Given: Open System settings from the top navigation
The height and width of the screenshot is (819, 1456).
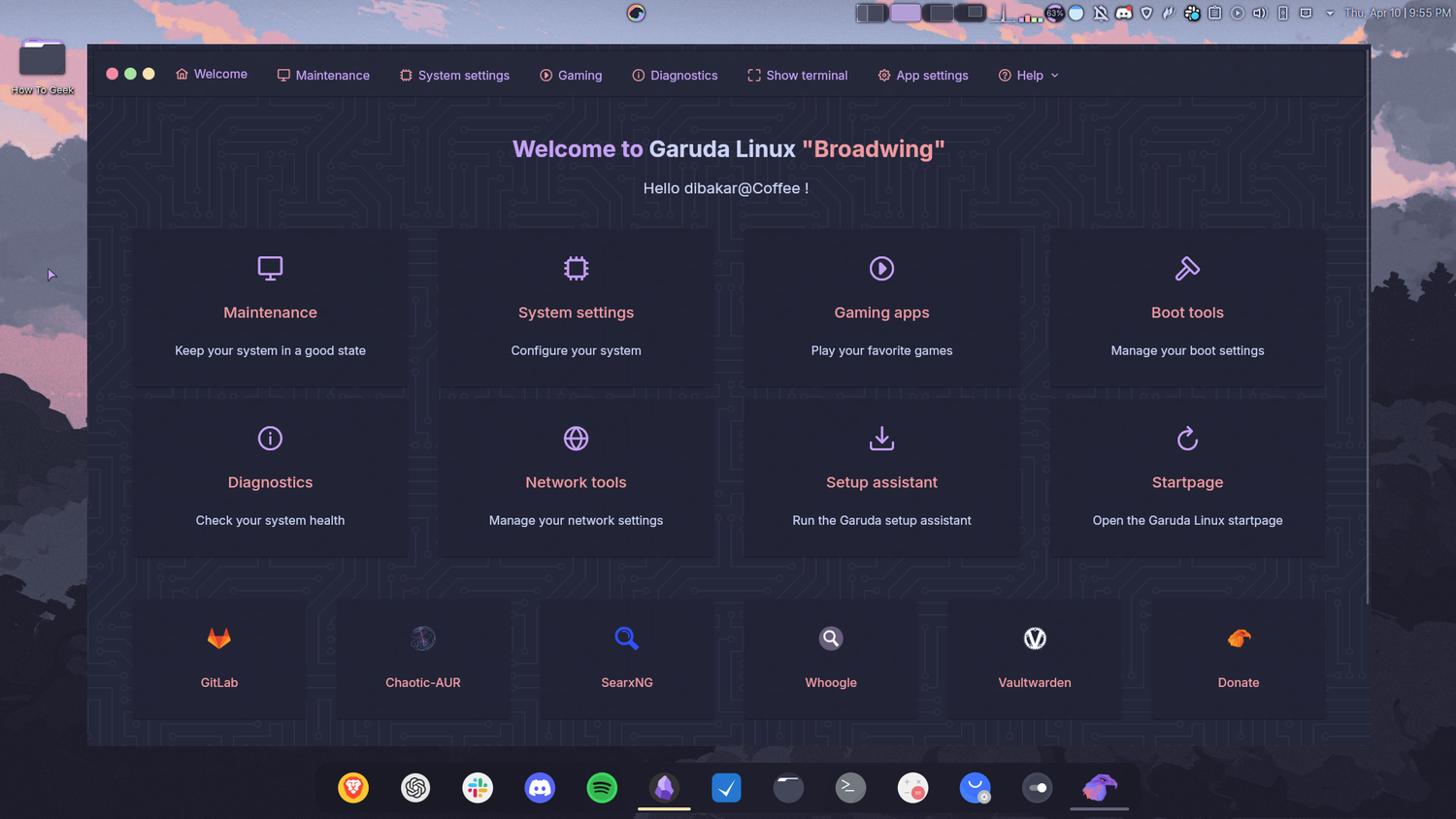Looking at the screenshot, I should point(454,75).
